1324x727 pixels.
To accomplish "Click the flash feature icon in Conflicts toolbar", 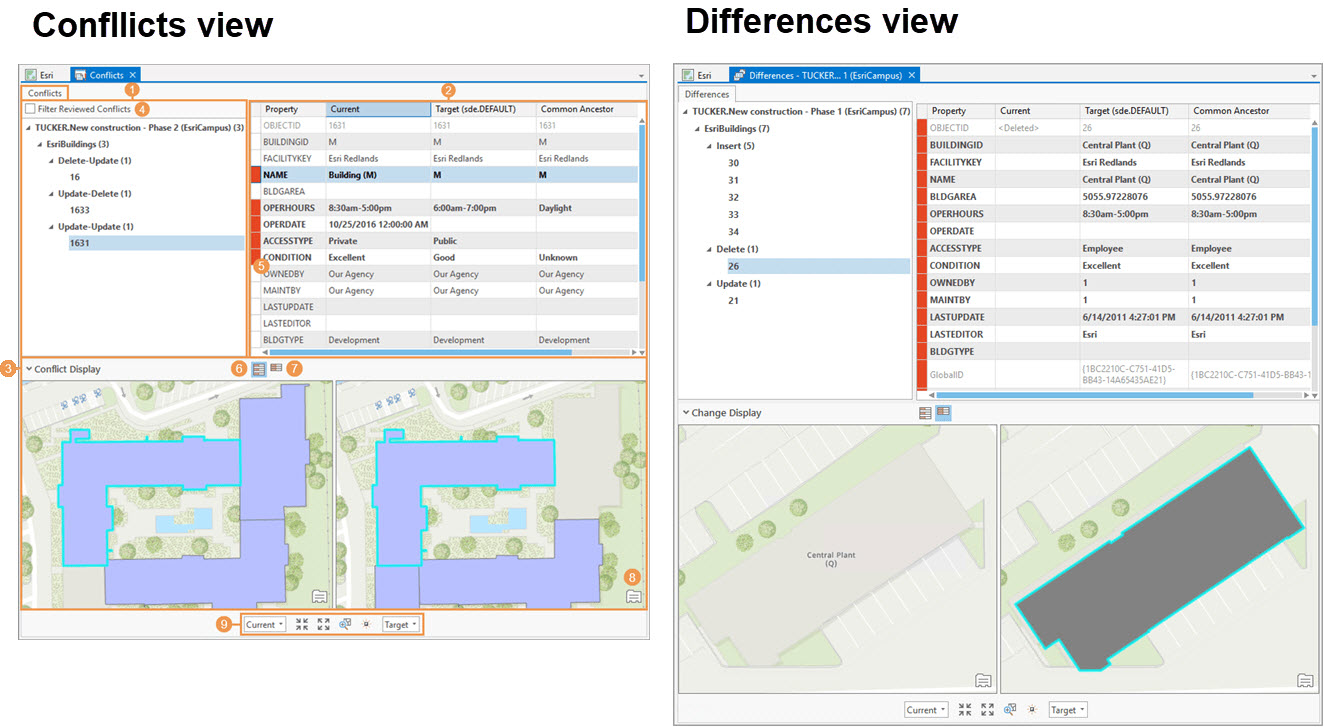I will 366,624.
